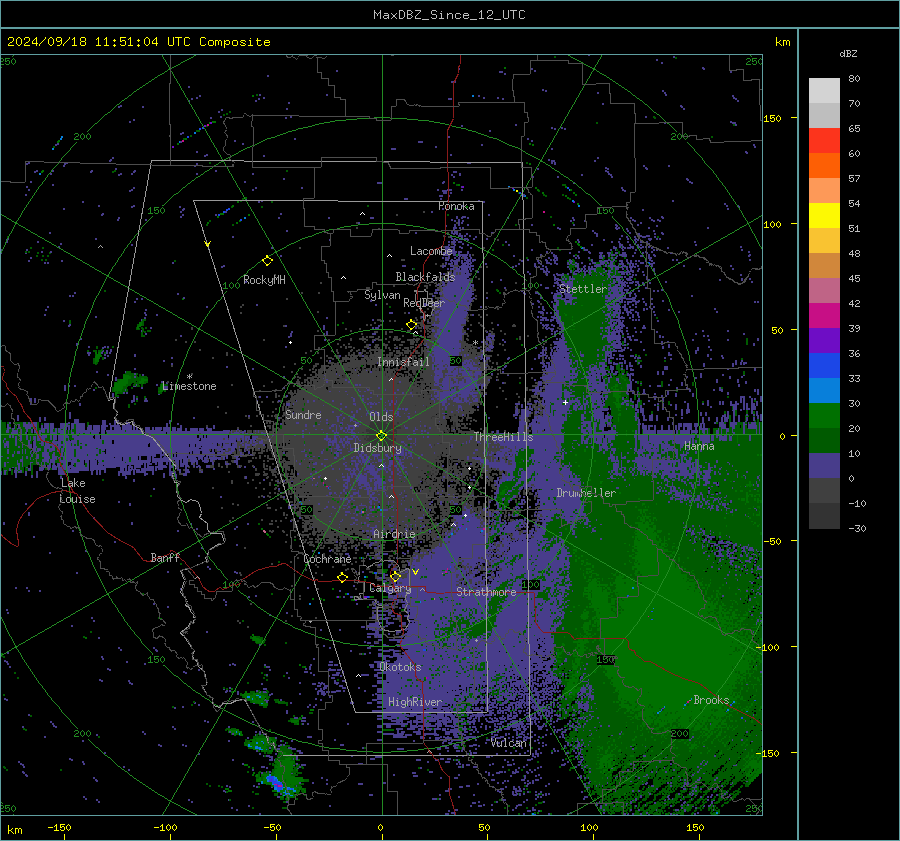This screenshot has width=900, height=841.
Task: Click the km unit label at top right
Action: point(782,42)
